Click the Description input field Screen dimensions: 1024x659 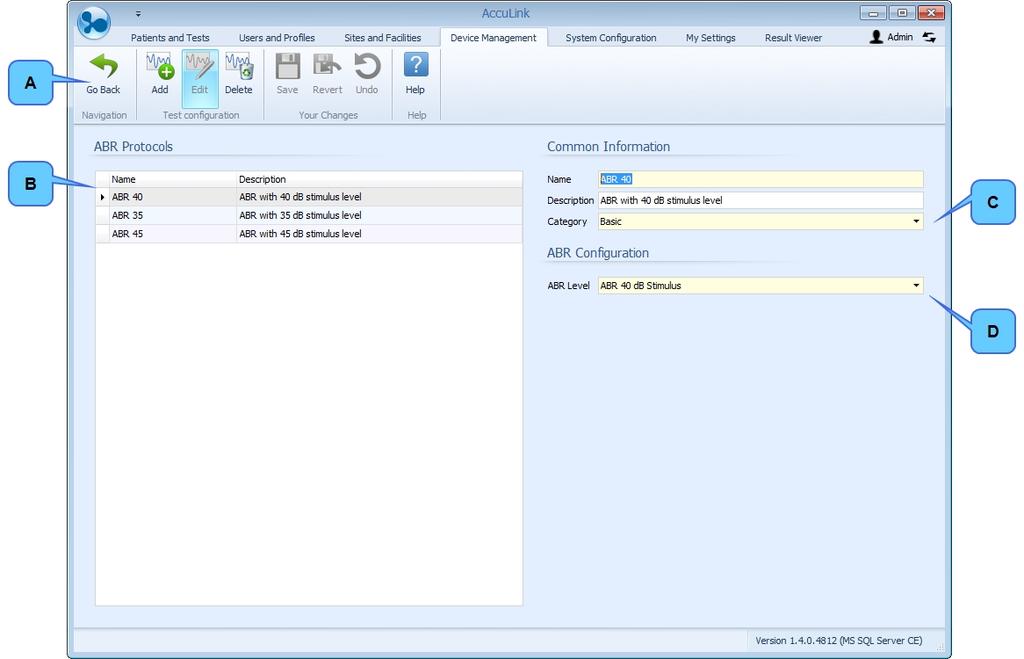[761, 201]
